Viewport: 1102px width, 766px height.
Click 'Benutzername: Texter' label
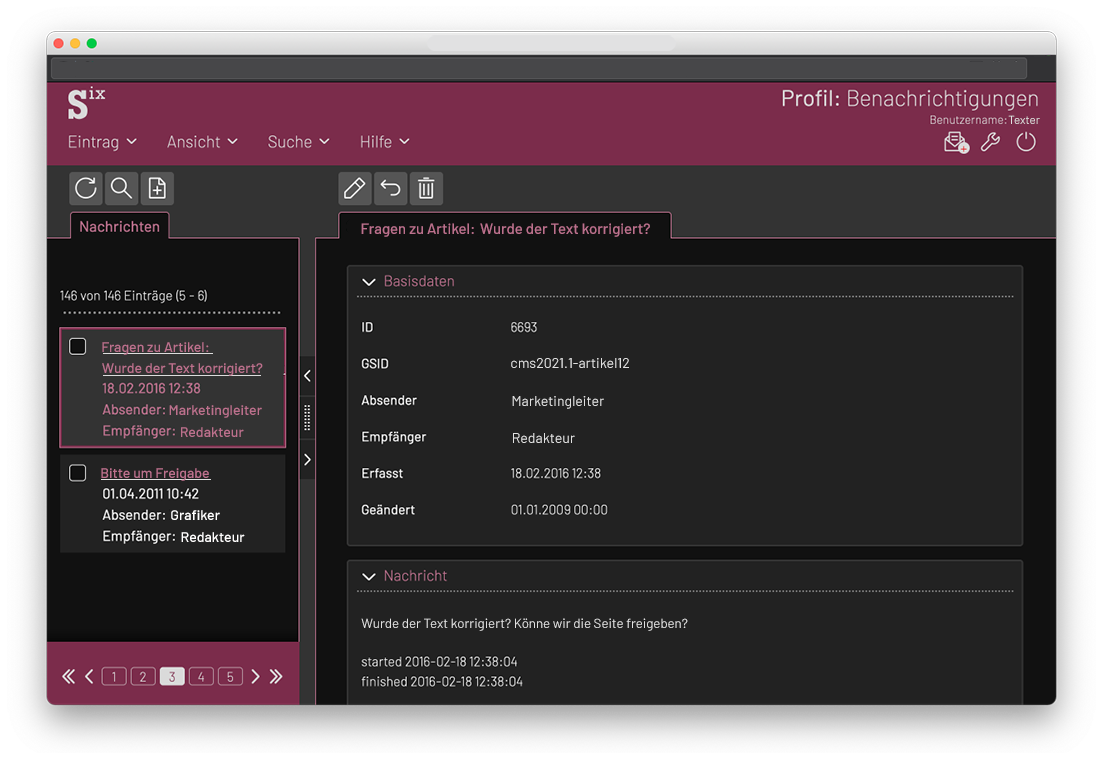tap(985, 120)
